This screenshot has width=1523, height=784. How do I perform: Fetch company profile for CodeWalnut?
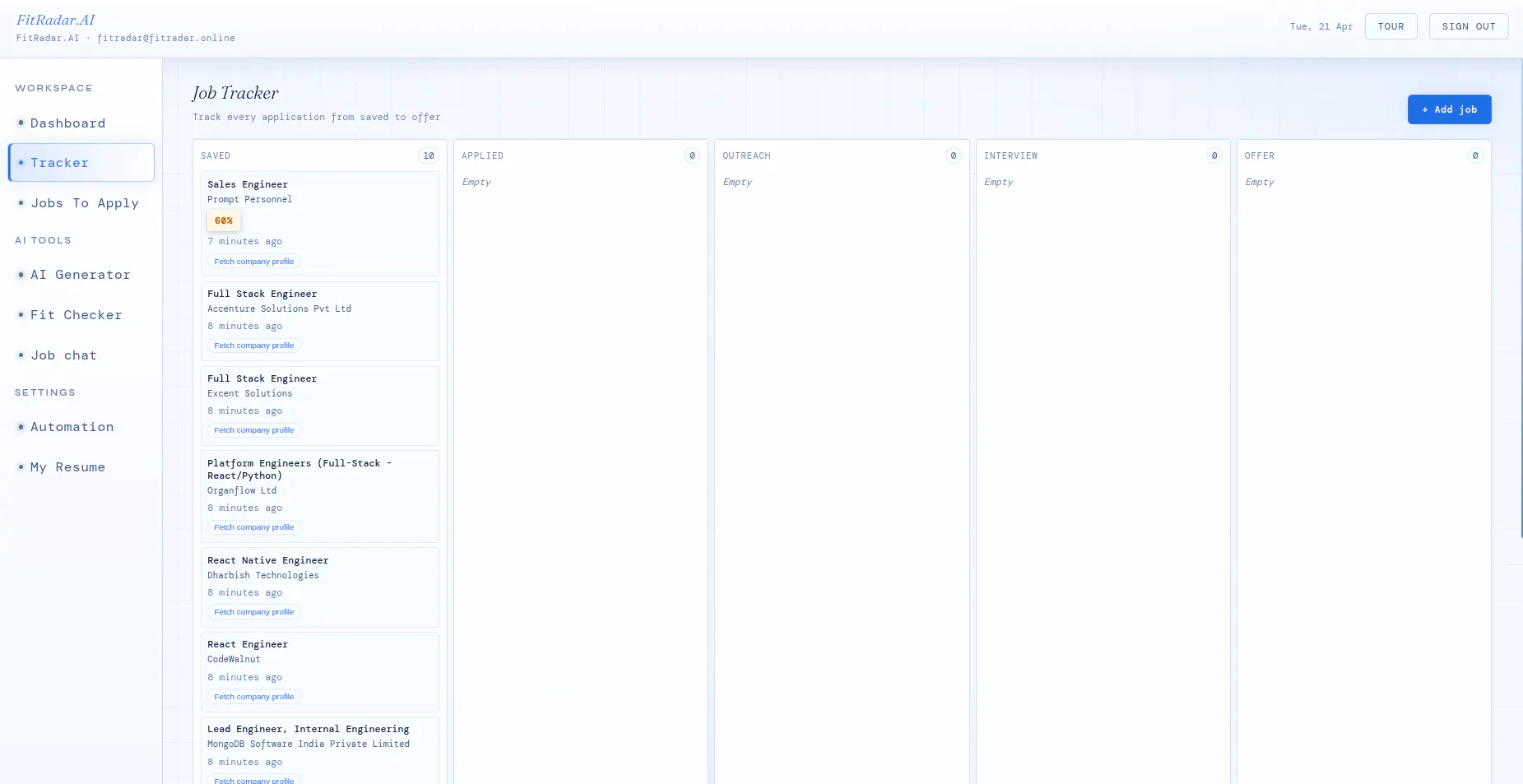pyautogui.click(x=253, y=697)
